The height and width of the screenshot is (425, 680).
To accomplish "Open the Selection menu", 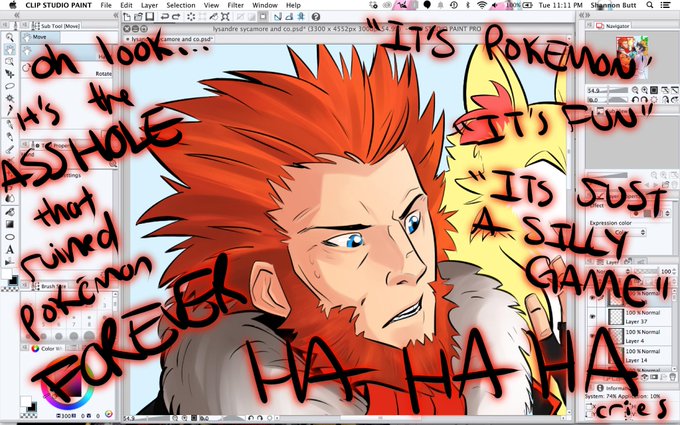I will 180,5.
